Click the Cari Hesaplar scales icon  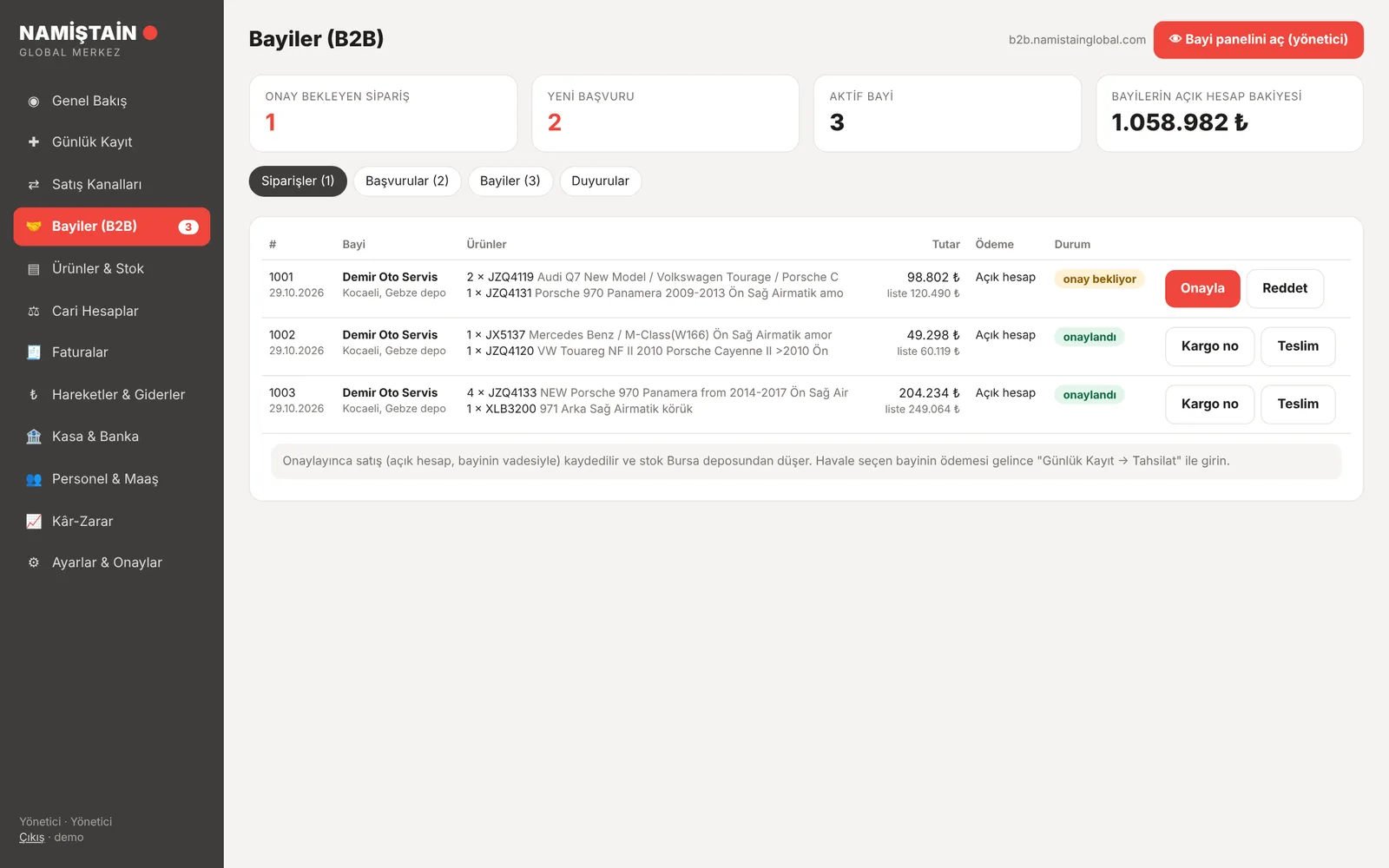(34, 311)
